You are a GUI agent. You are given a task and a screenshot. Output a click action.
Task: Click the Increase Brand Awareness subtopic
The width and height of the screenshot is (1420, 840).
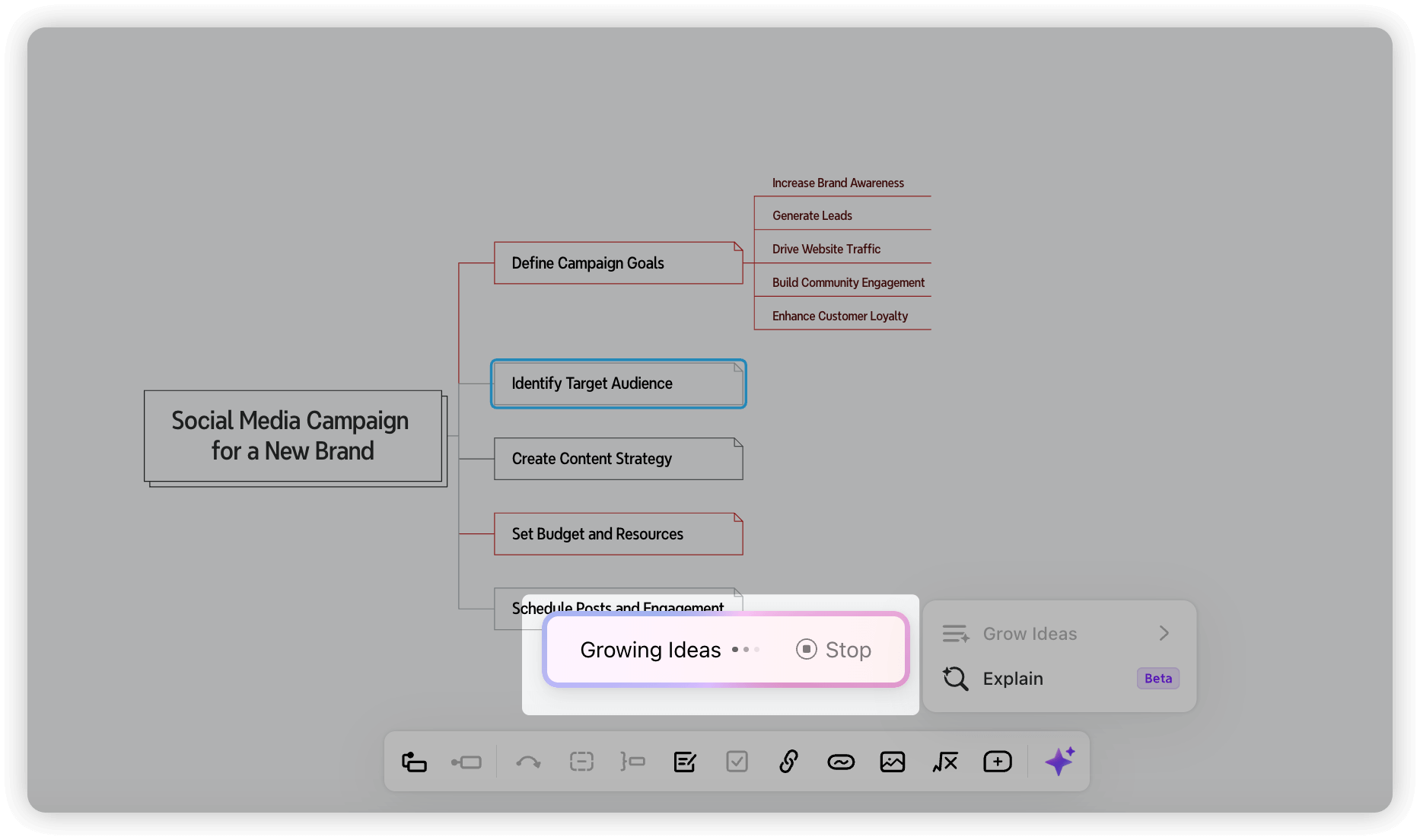point(838,183)
